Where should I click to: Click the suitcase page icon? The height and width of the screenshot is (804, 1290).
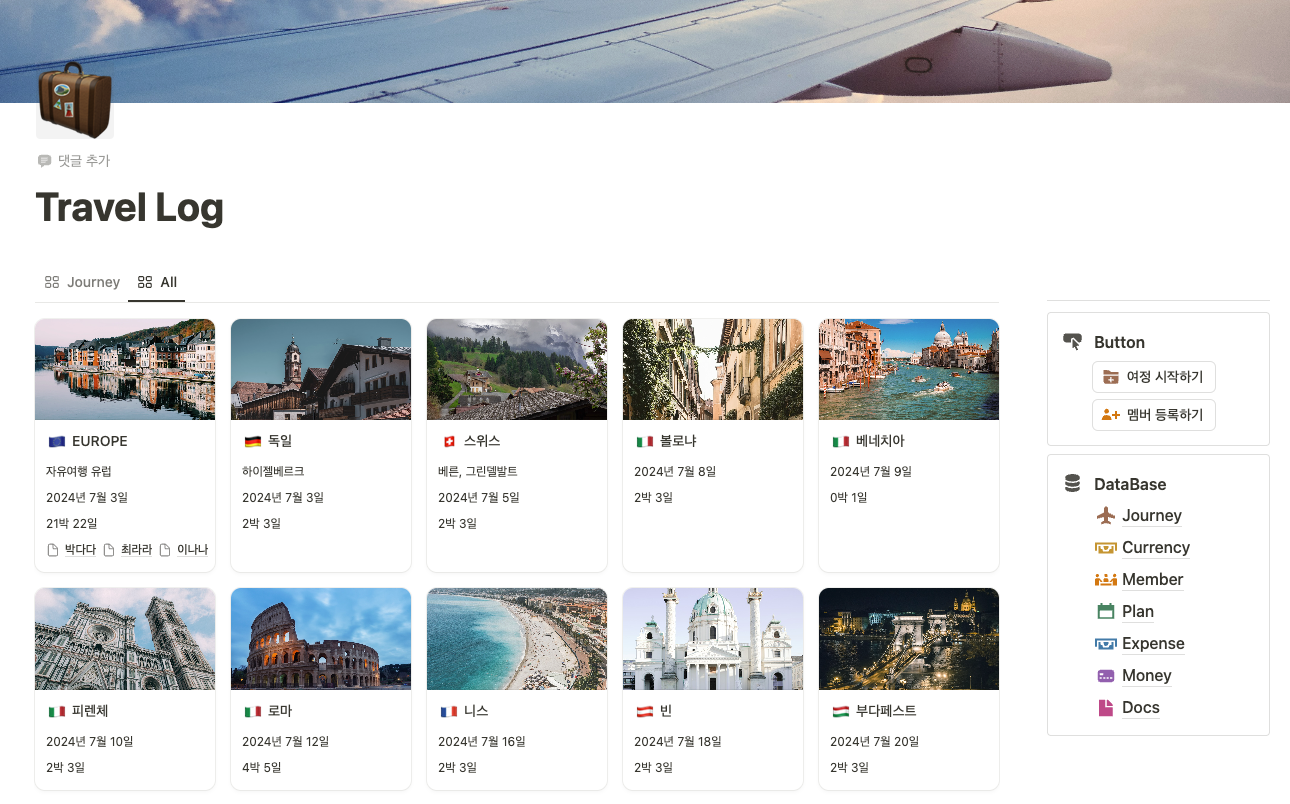point(75,100)
